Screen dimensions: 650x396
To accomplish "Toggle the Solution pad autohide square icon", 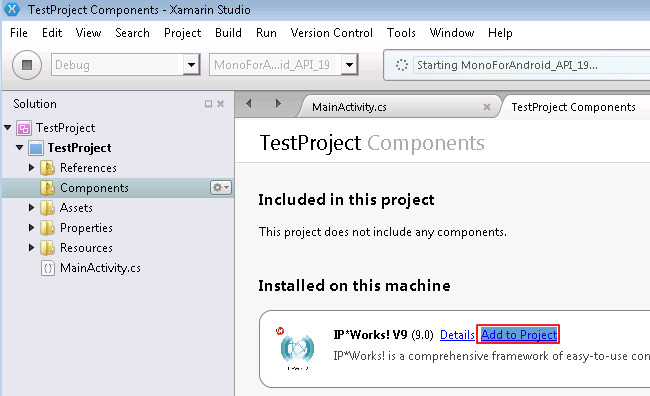I will point(209,104).
